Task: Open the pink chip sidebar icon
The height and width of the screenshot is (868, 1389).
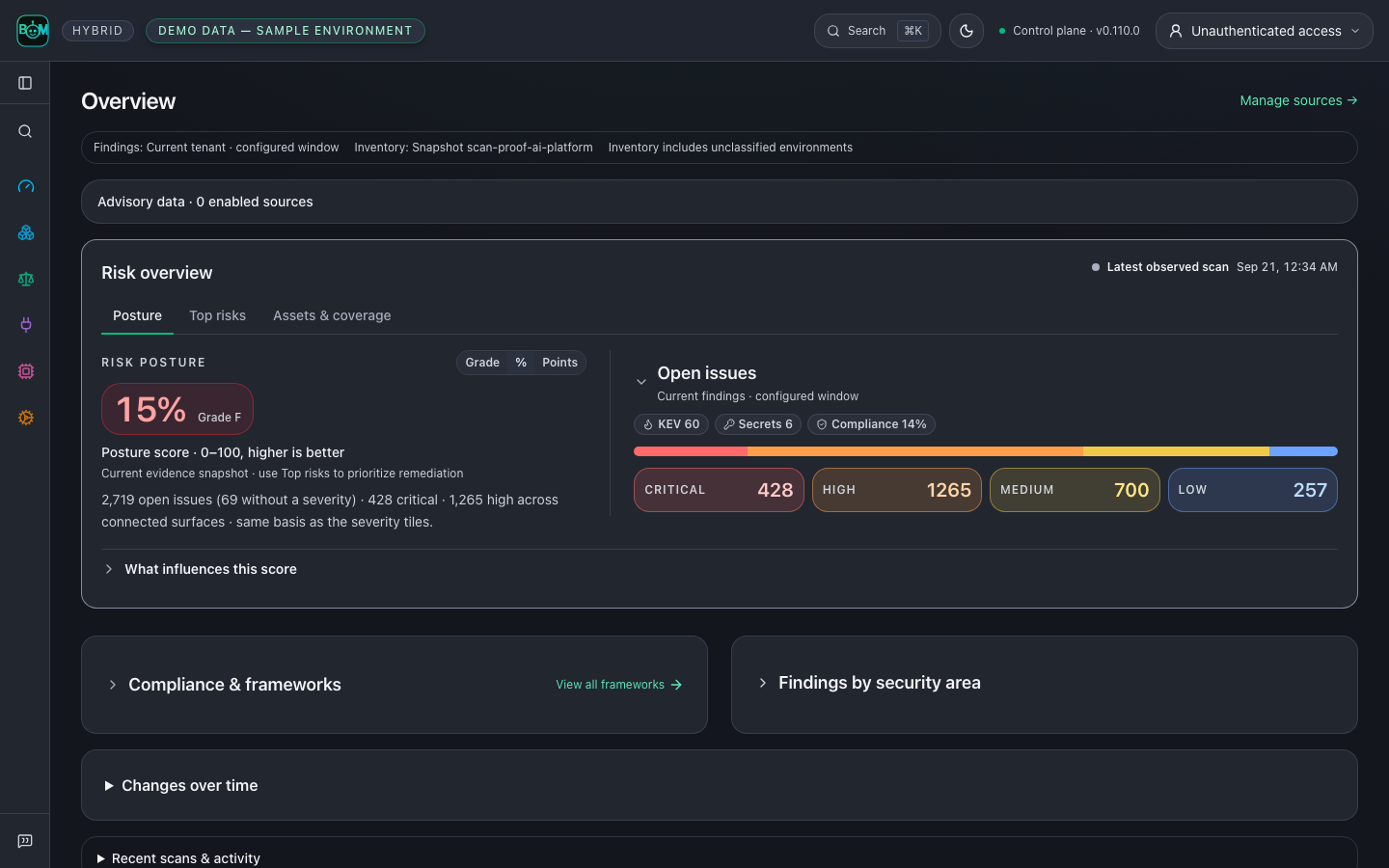Action: [x=26, y=371]
